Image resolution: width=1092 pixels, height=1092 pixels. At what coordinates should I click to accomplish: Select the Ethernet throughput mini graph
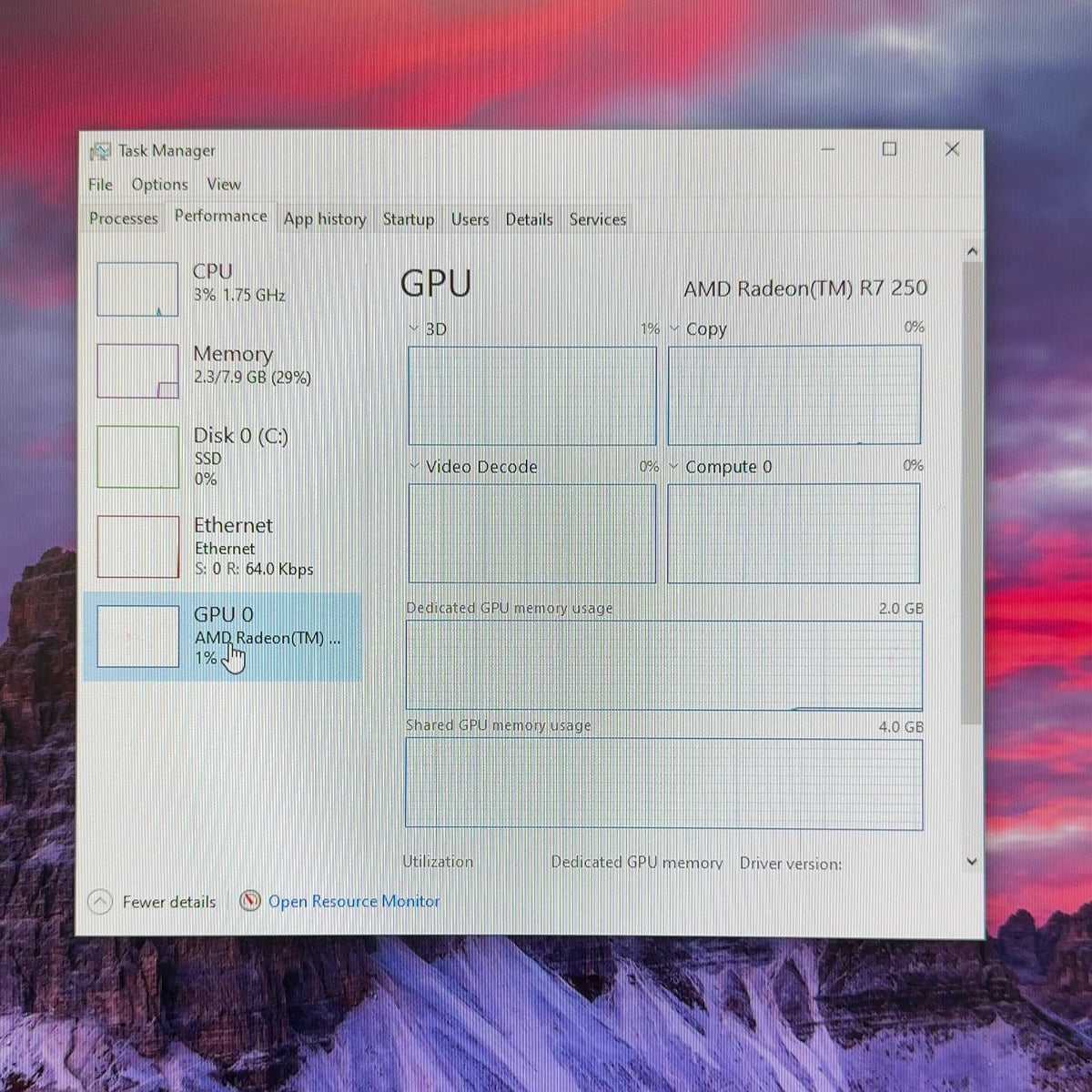(137, 546)
